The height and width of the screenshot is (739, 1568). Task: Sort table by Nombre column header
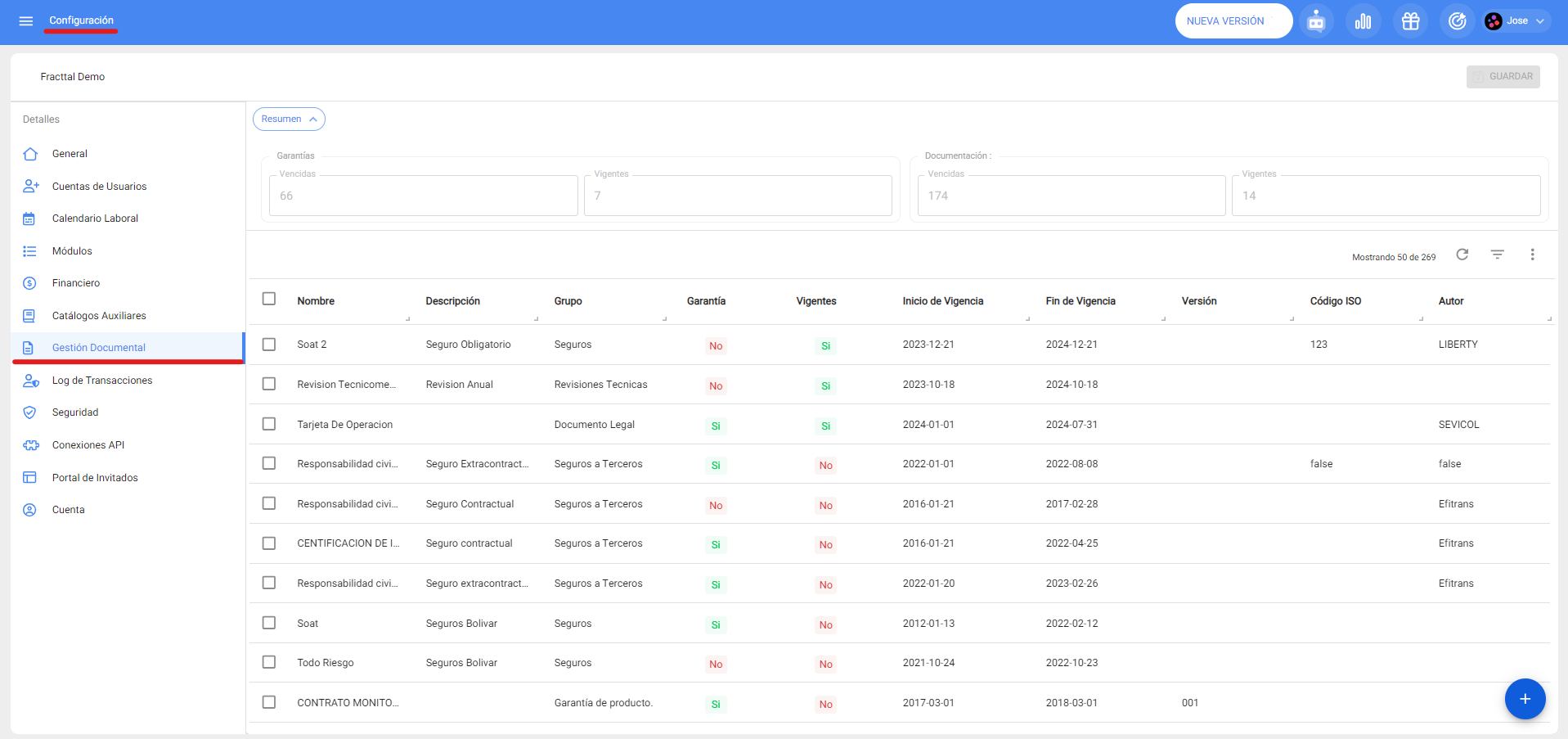tap(316, 301)
